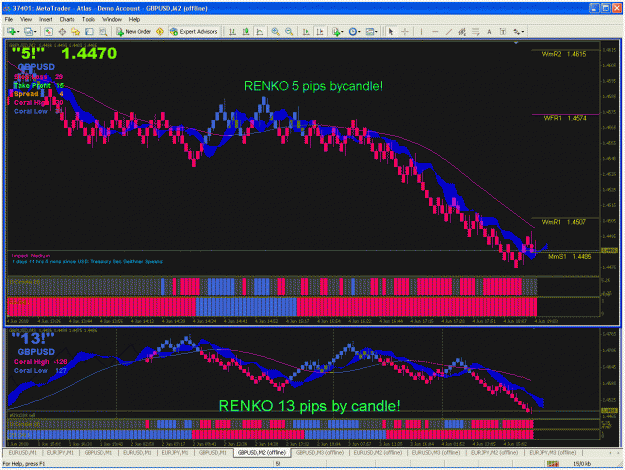This screenshot has width=625, height=470.
Task: Open the Window menu
Action: (x=112, y=19)
